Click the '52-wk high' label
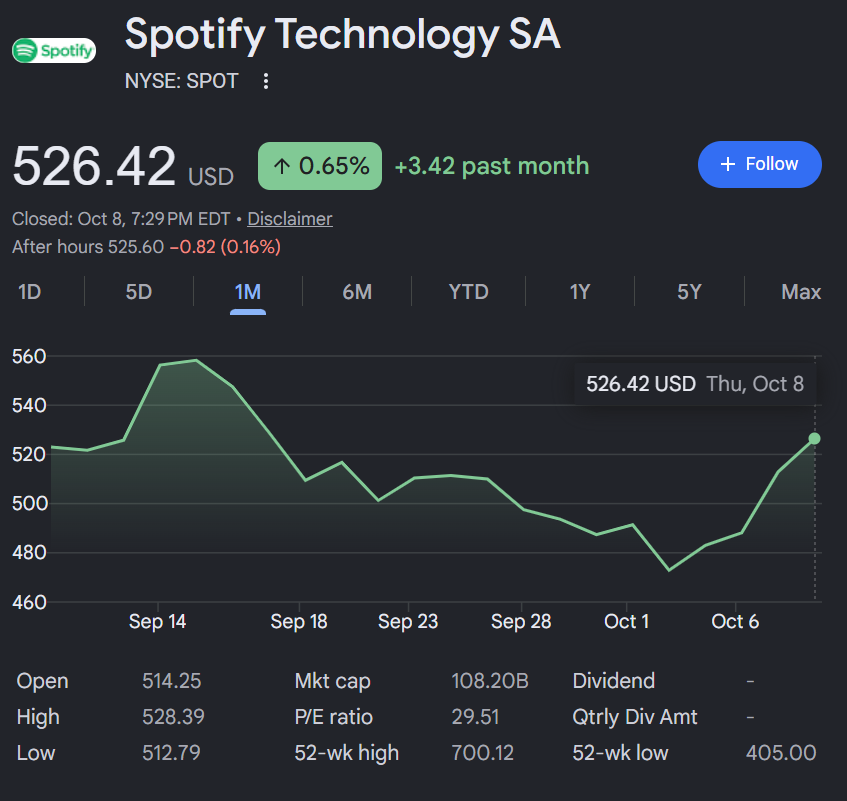This screenshot has height=801, width=847. (x=346, y=753)
